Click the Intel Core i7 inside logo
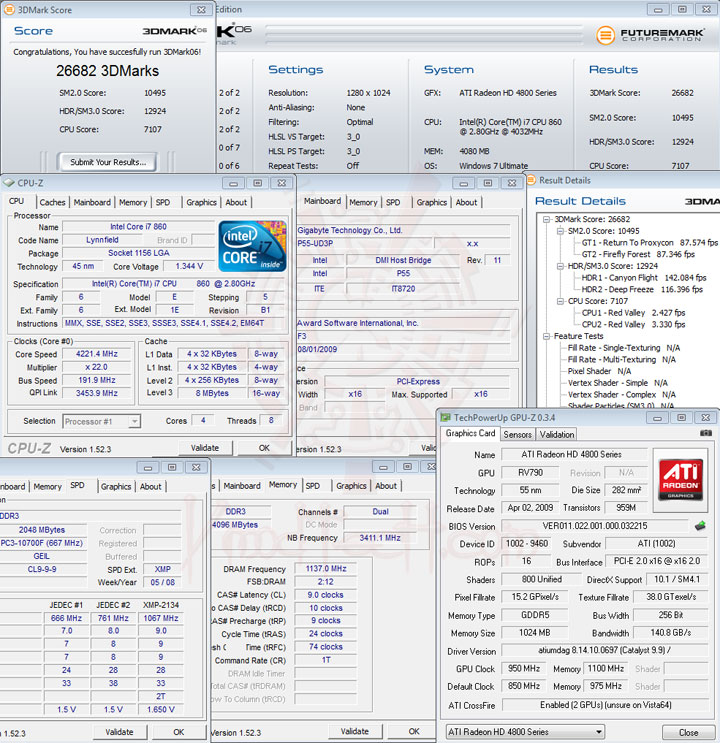 coord(252,246)
